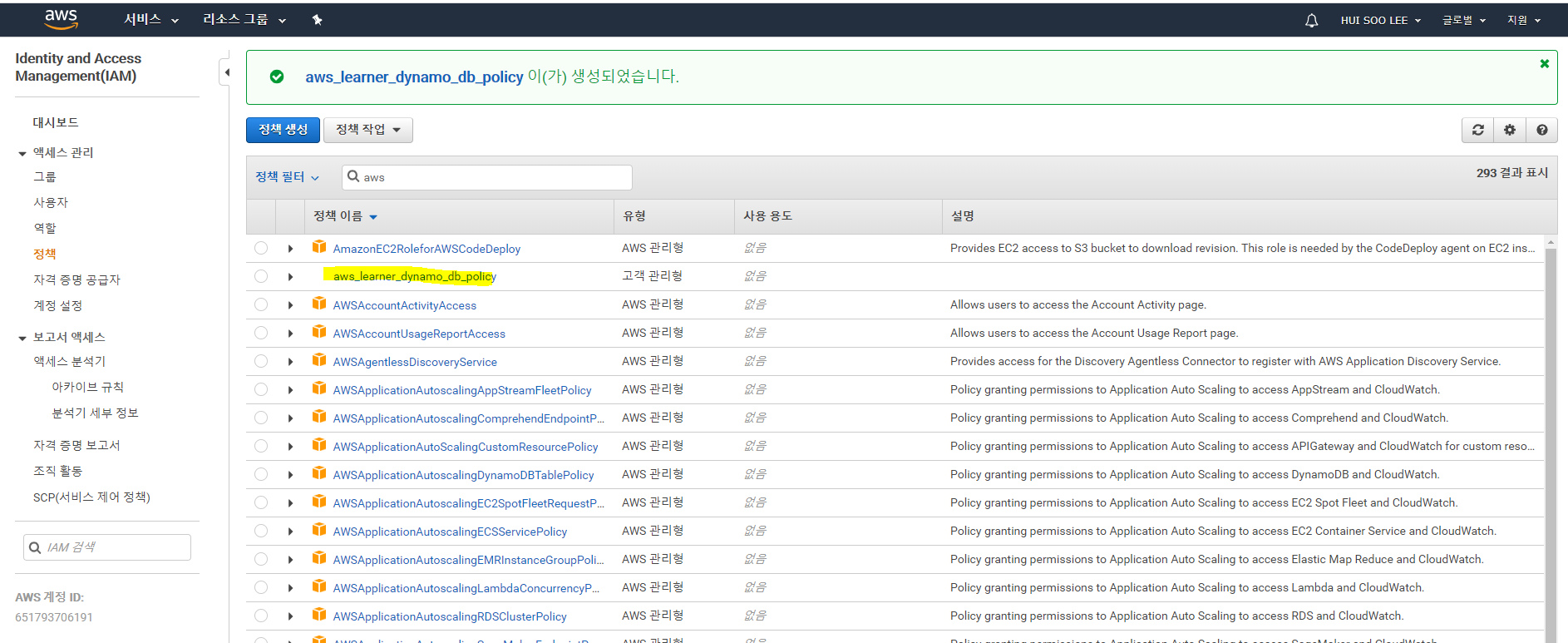Dismiss the green success banner
Viewport: 1568px width, 643px height.
(1544, 63)
